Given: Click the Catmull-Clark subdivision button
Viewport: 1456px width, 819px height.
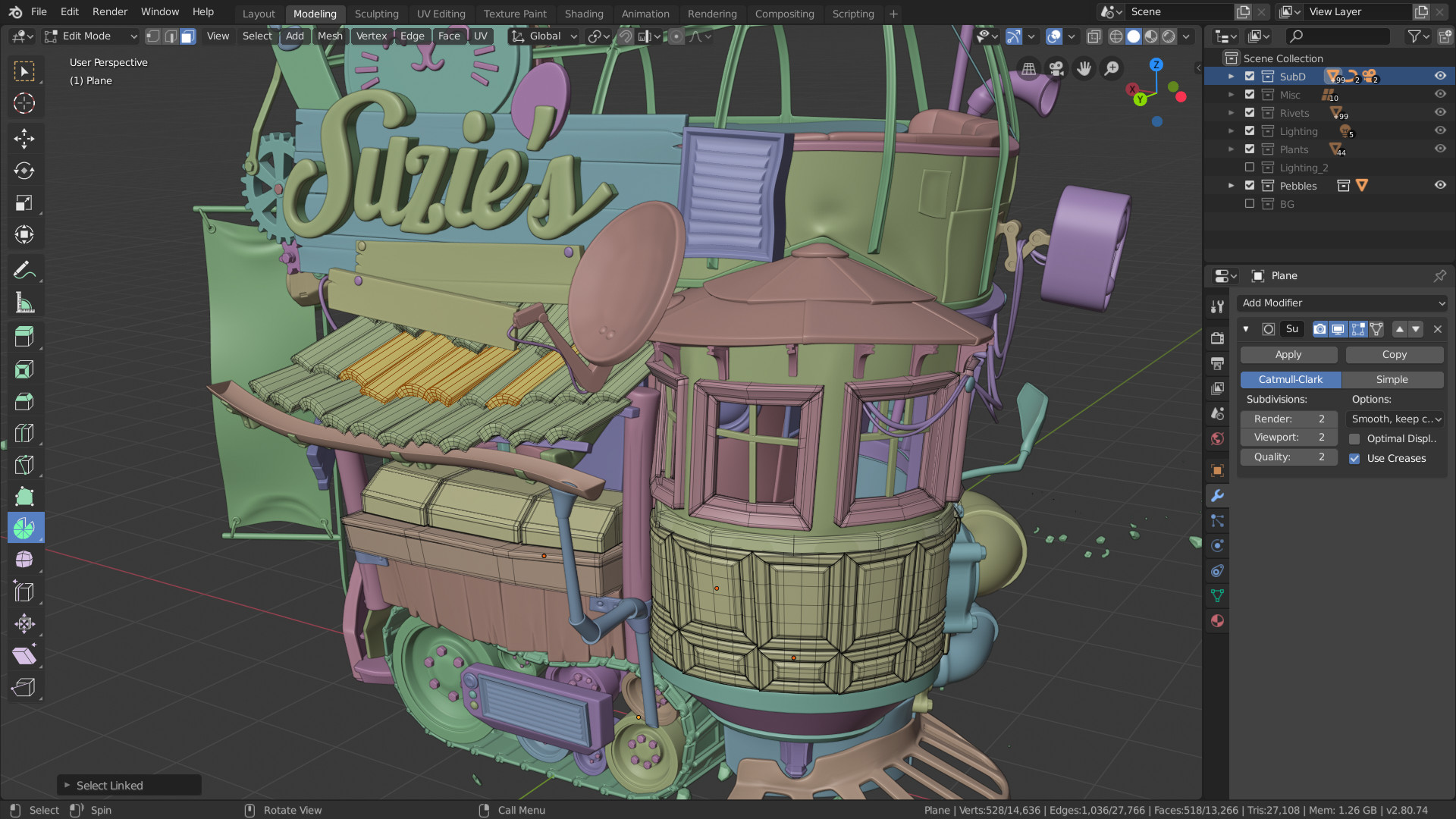Looking at the screenshot, I should click(1291, 379).
